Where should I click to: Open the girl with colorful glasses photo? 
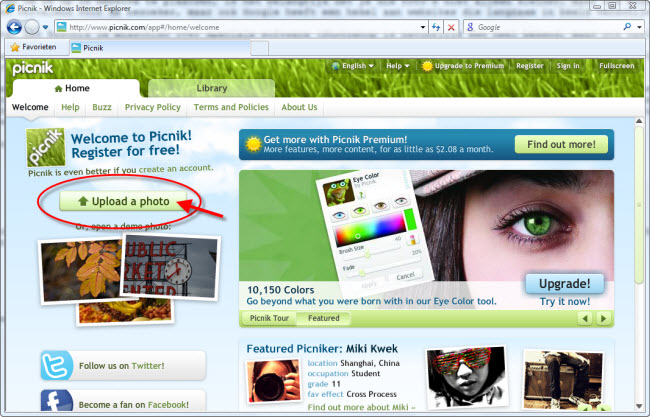coord(467,378)
